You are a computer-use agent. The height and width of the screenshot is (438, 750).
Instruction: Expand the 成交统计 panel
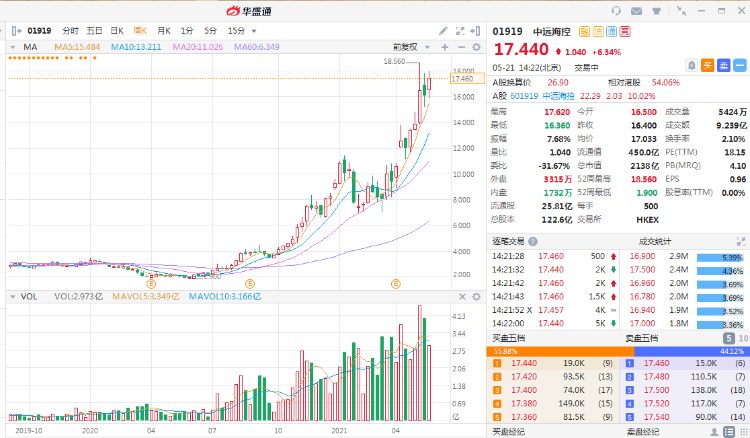(x=740, y=241)
